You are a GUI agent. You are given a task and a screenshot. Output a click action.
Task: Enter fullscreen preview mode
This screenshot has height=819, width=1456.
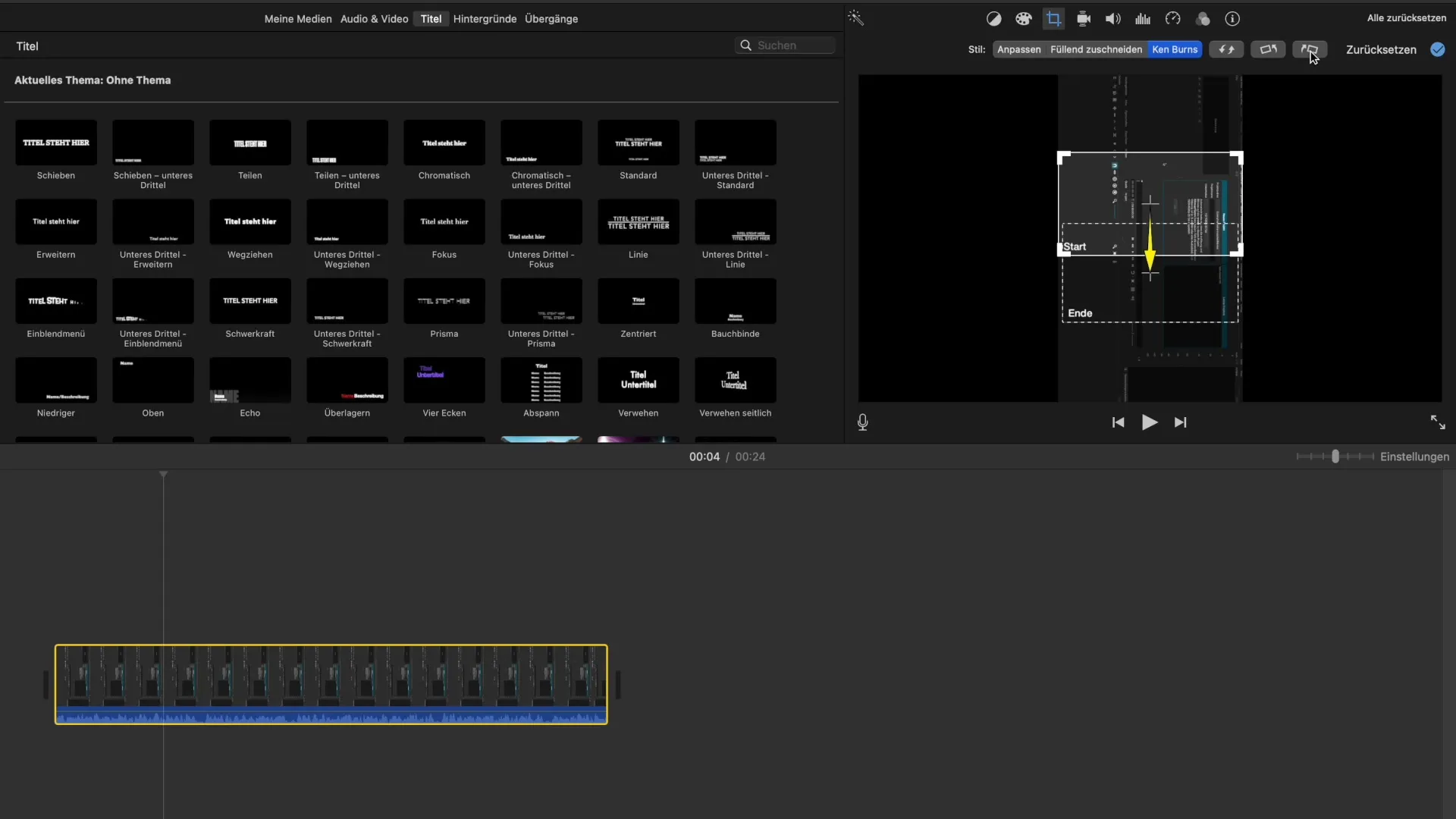point(1438,422)
